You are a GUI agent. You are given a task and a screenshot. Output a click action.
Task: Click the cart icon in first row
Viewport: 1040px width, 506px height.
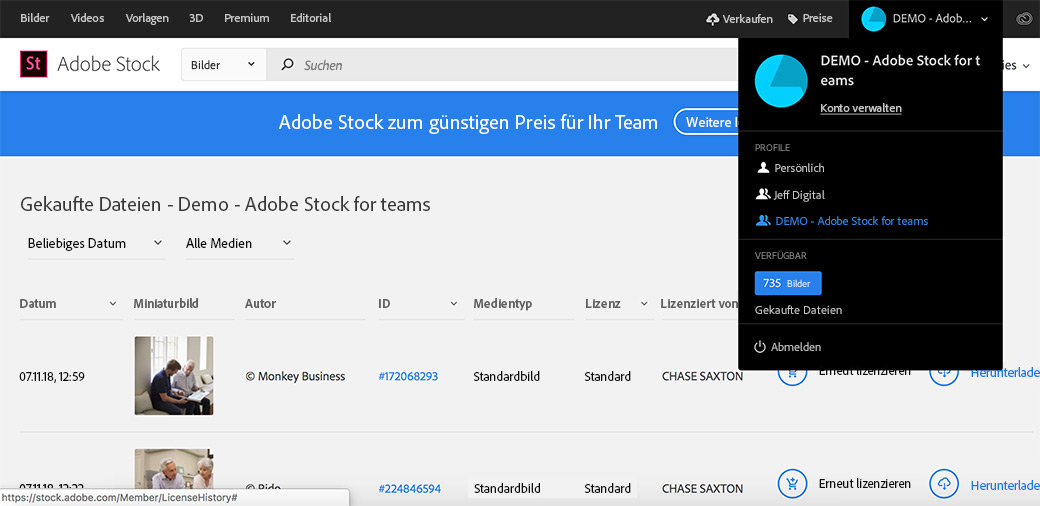792,371
